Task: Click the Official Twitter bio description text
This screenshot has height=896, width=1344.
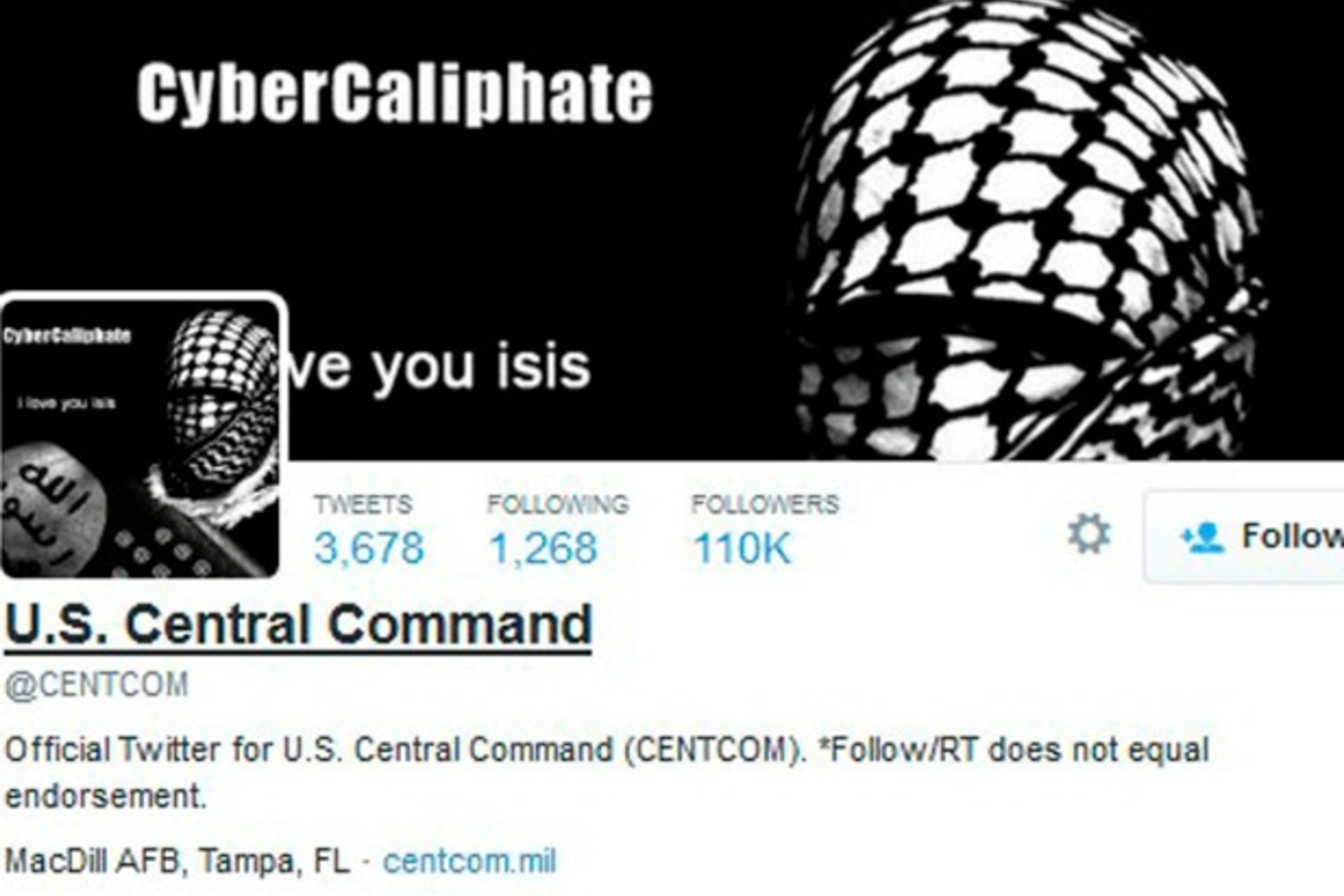Action: pyautogui.click(x=607, y=773)
